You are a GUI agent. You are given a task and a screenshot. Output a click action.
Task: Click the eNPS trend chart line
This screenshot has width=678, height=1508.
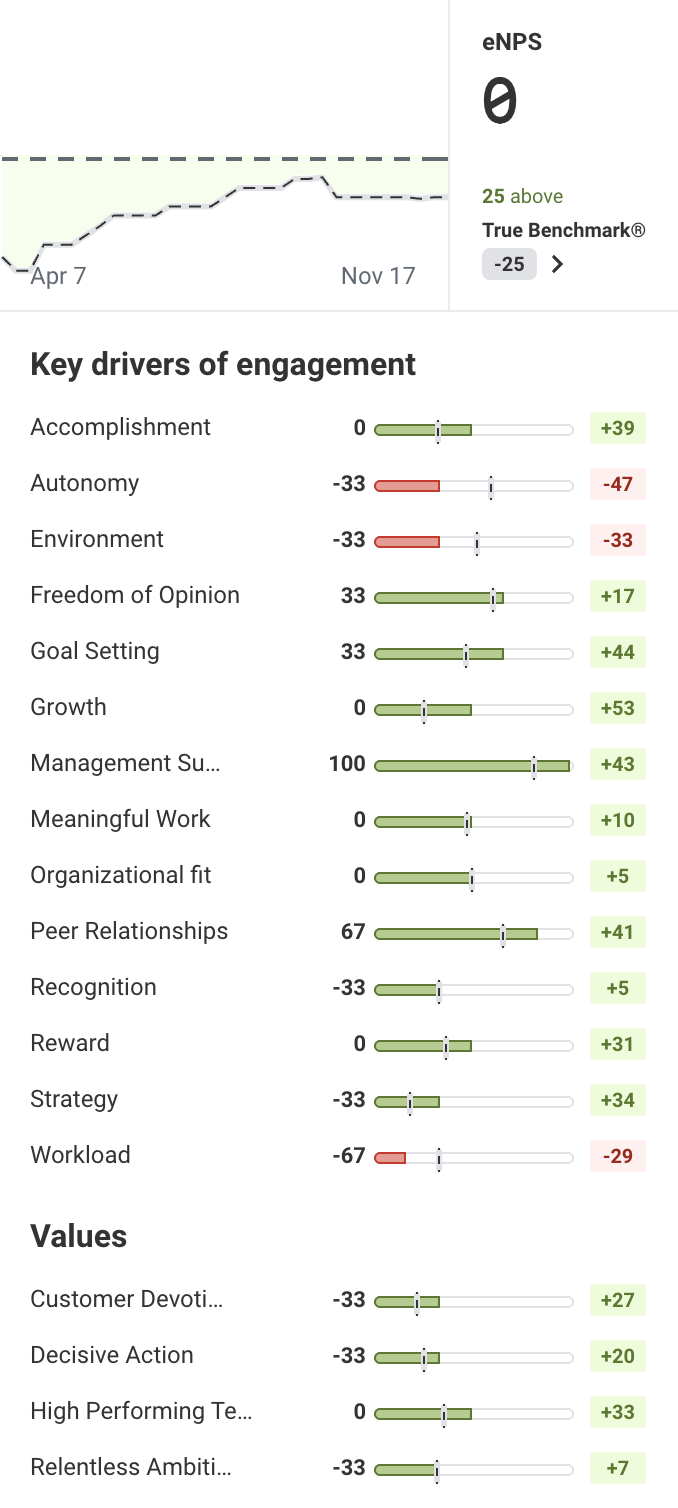tap(225, 192)
